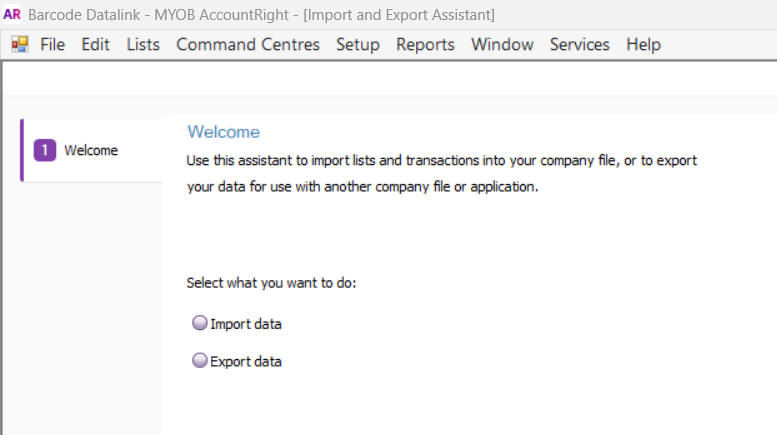Select the Welcome step in the sidebar

[91, 150]
